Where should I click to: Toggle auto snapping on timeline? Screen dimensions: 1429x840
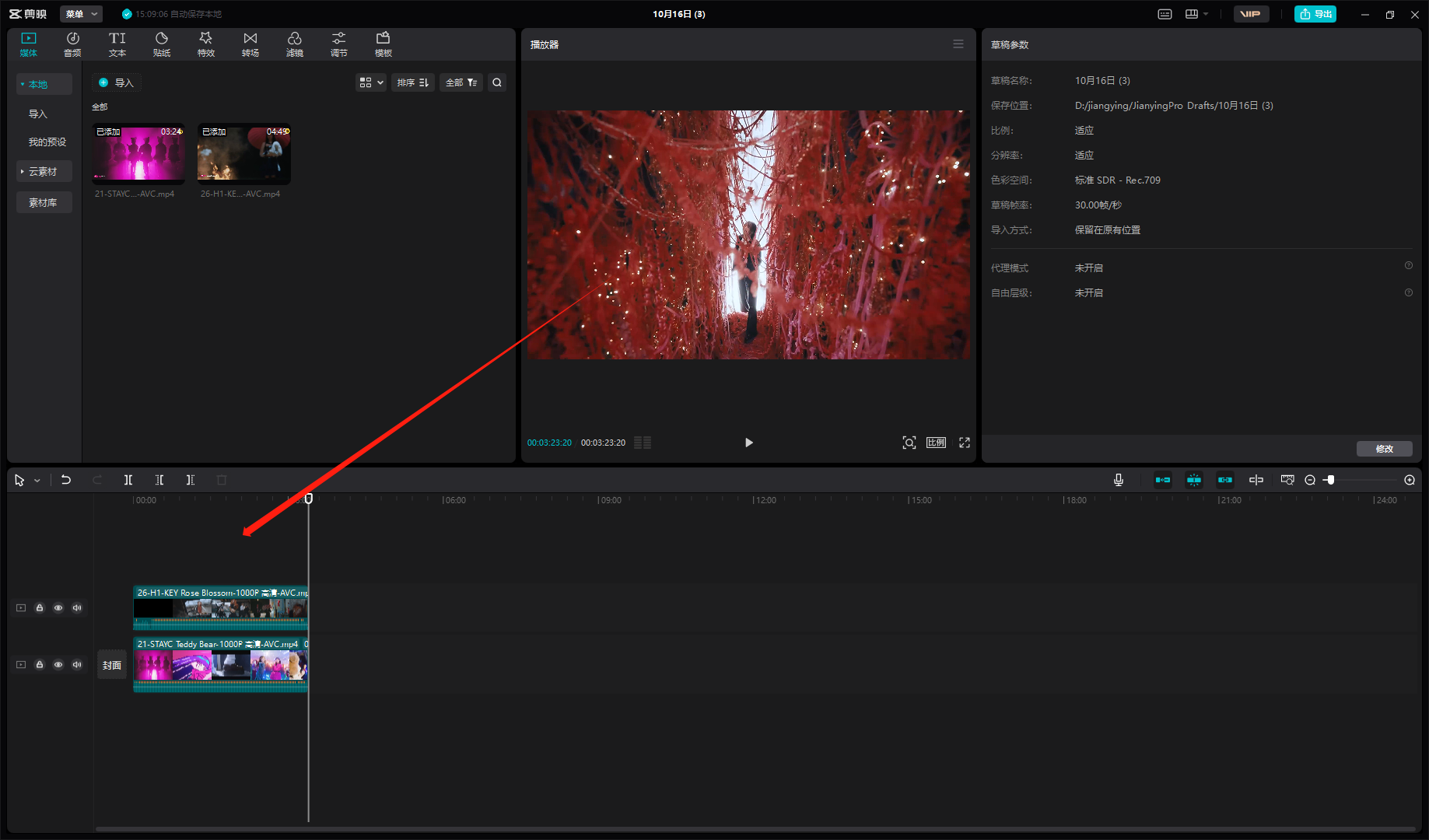click(x=1194, y=480)
